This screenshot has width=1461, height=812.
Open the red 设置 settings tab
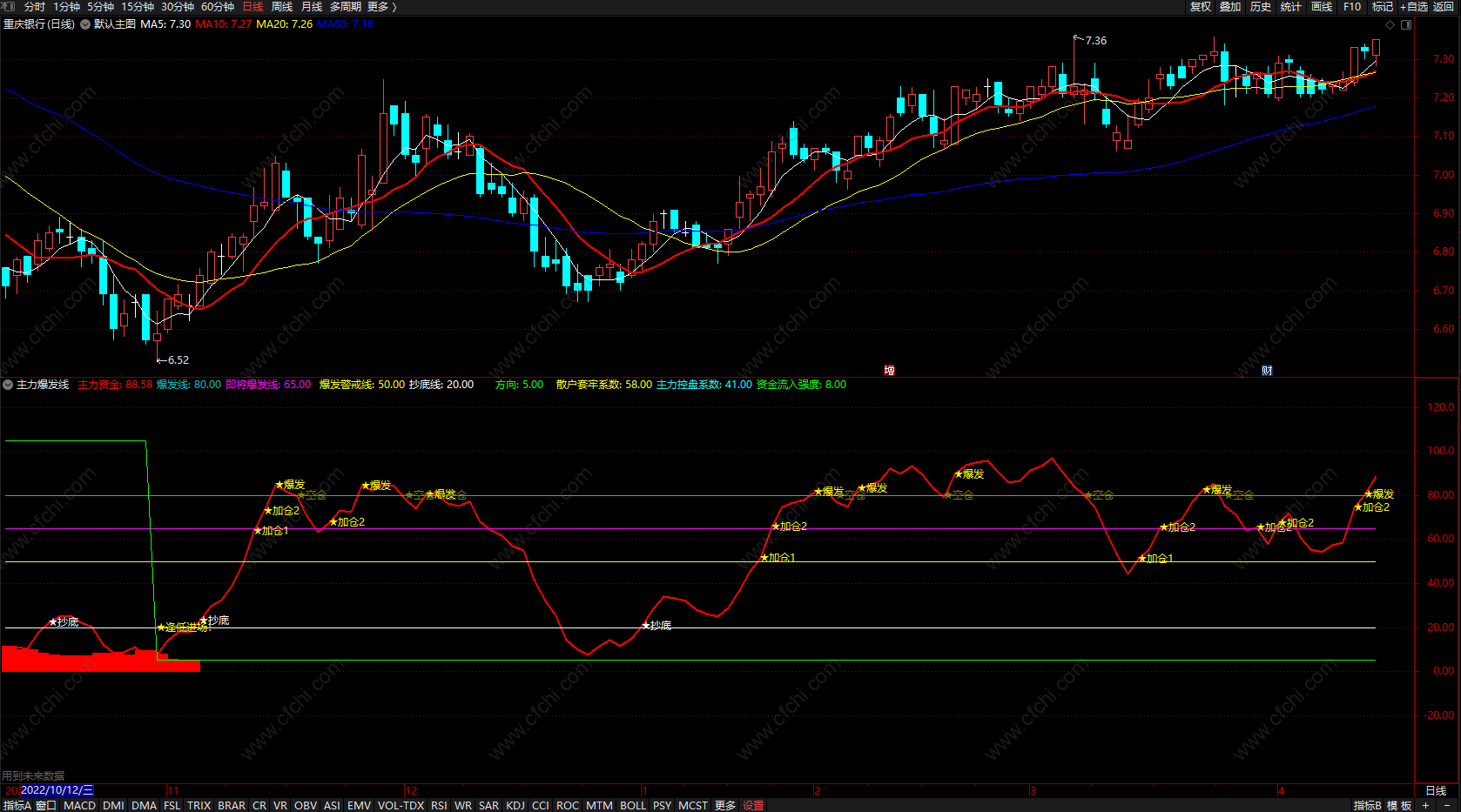[753, 806]
